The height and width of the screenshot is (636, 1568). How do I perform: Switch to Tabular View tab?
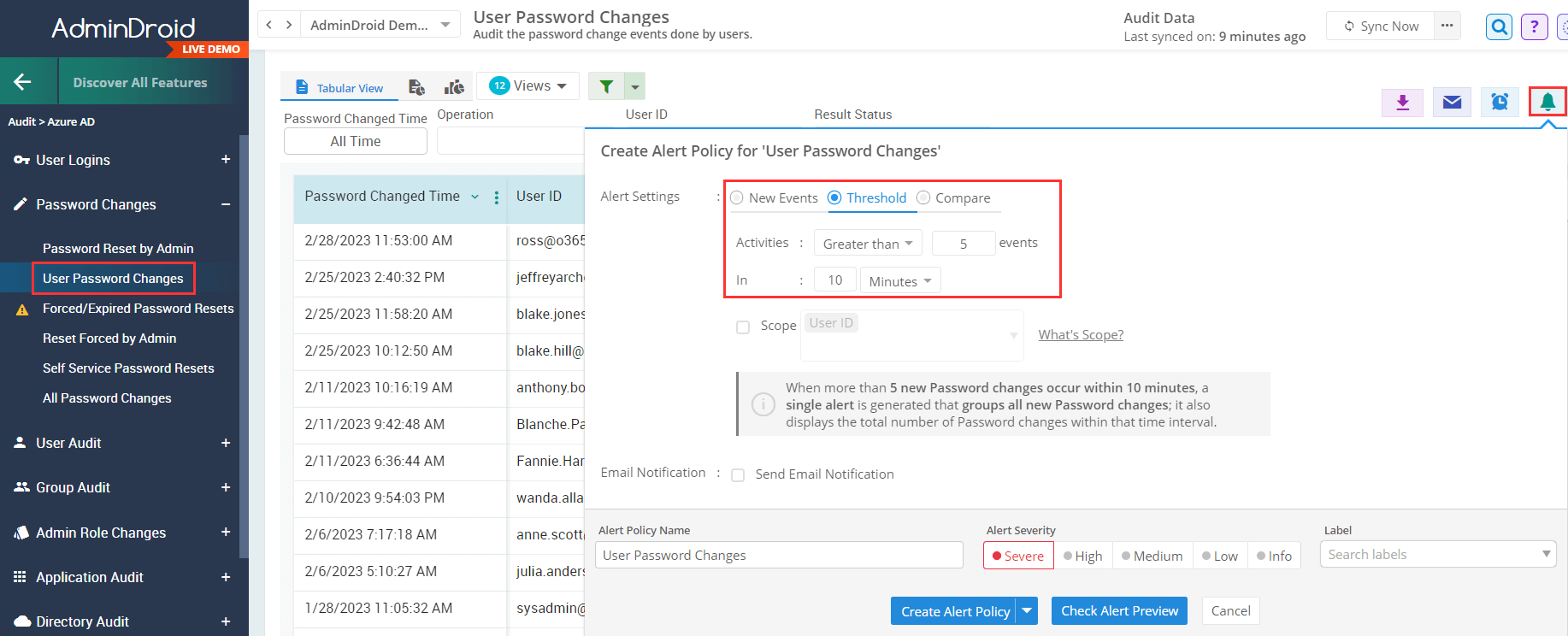339,87
